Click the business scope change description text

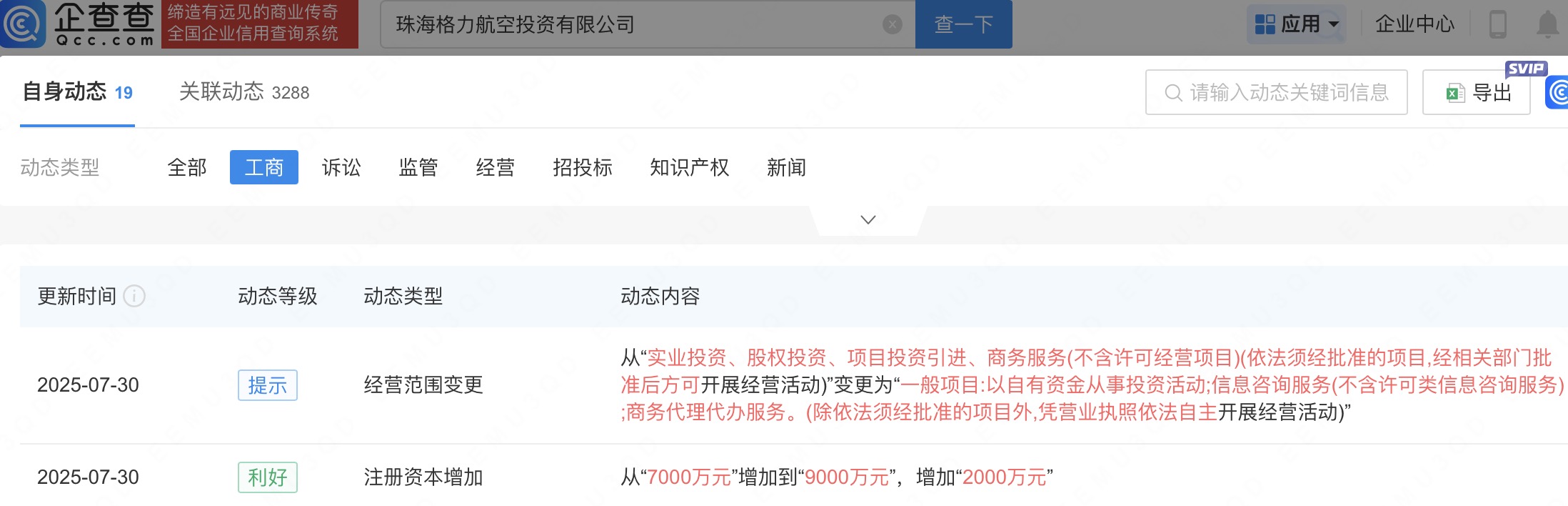point(1092,385)
